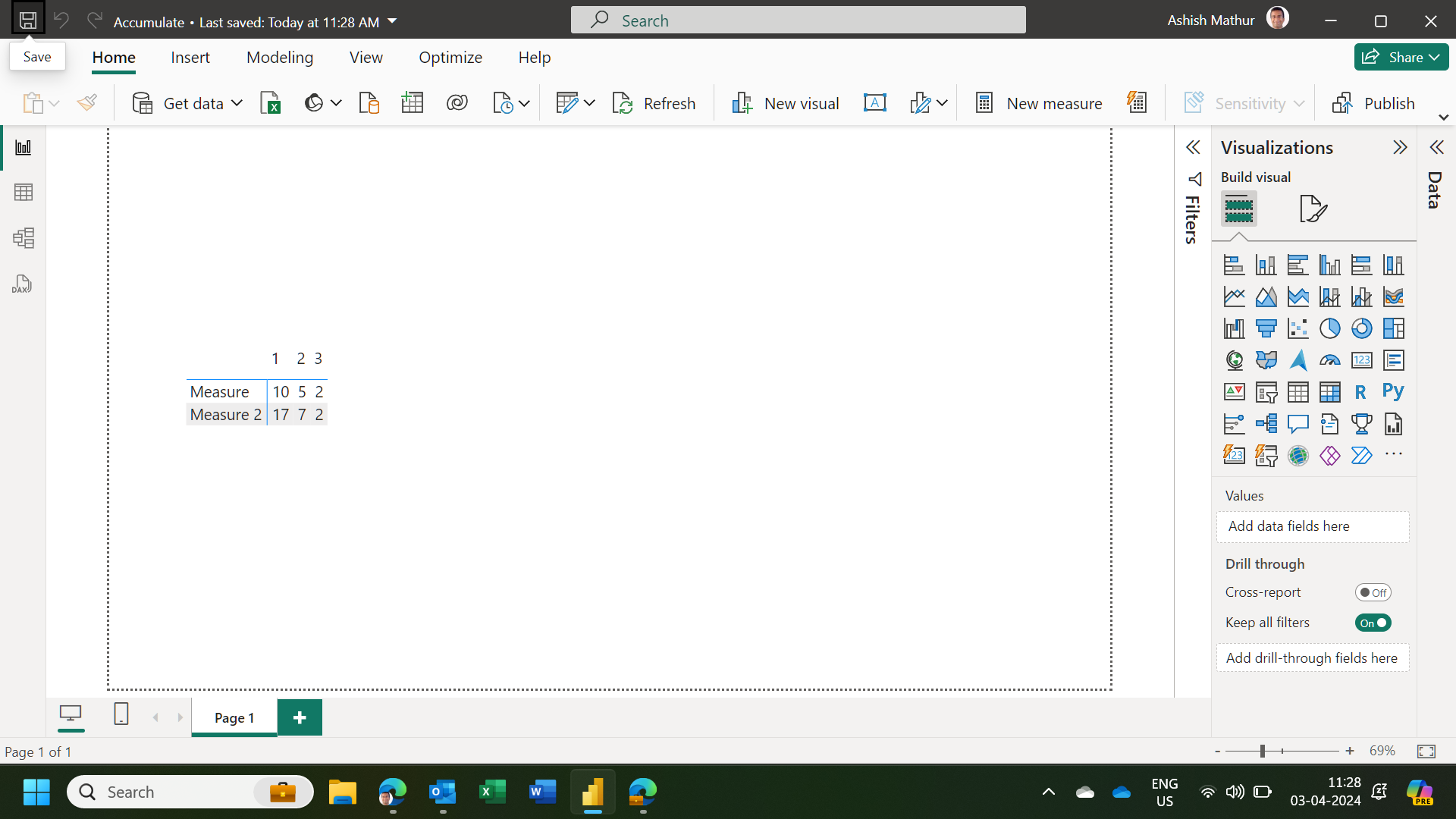Expand the Filters pane

point(1193,147)
